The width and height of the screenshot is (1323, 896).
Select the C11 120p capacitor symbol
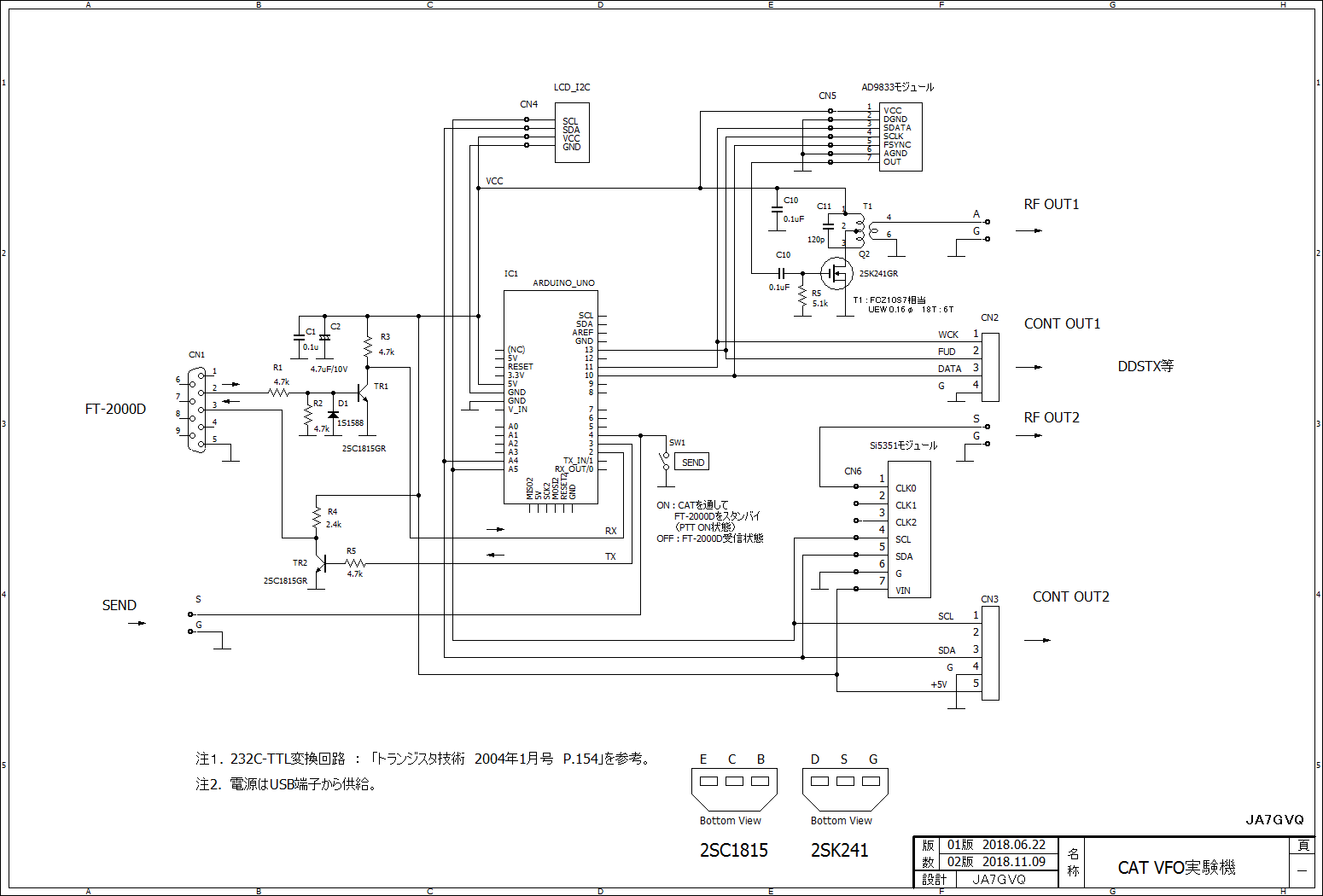point(828,227)
